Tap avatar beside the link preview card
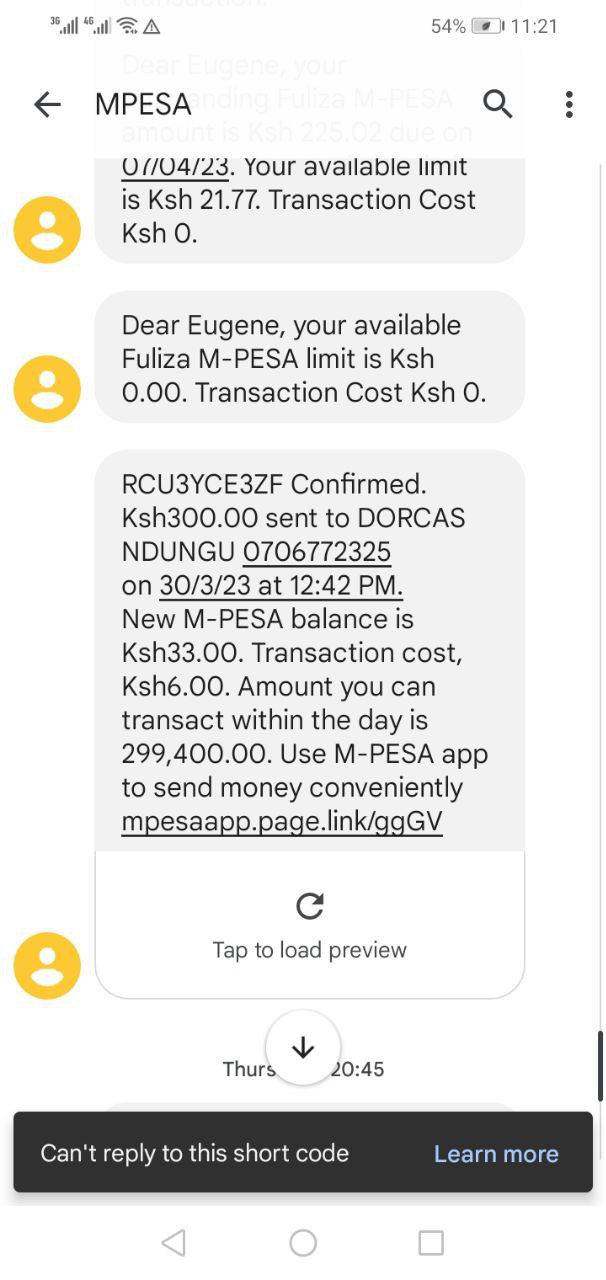This screenshot has height=1280, width=606. 47,965
